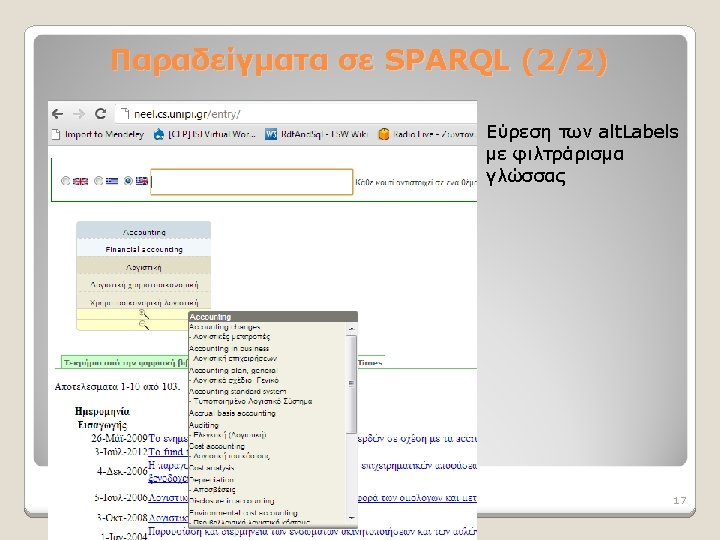Click the Λογιστική tag
Viewport: 720px width, 540px height.
click(x=144, y=267)
